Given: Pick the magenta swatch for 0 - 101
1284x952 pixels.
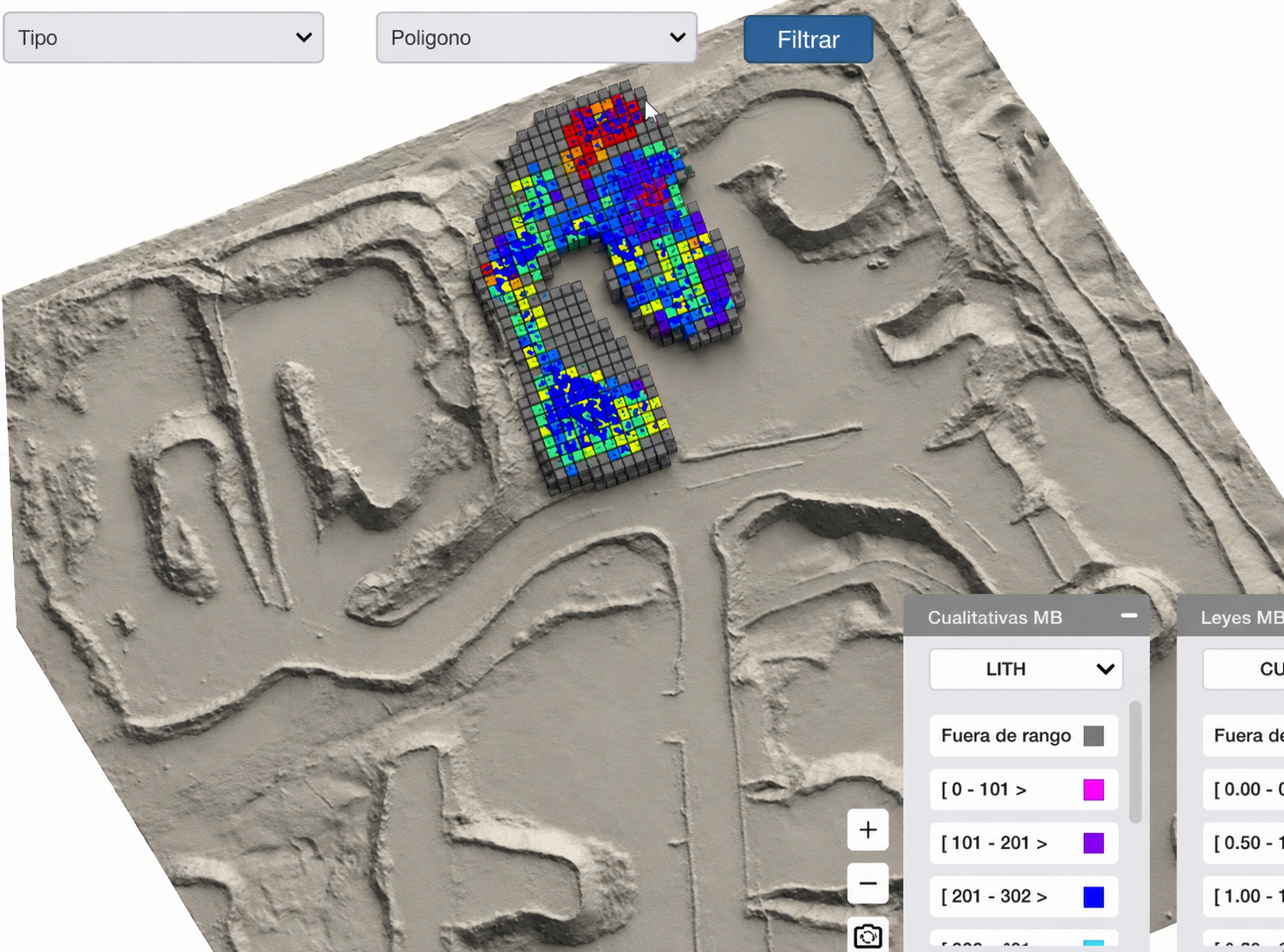Looking at the screenshot, I should coord(1094,790).
